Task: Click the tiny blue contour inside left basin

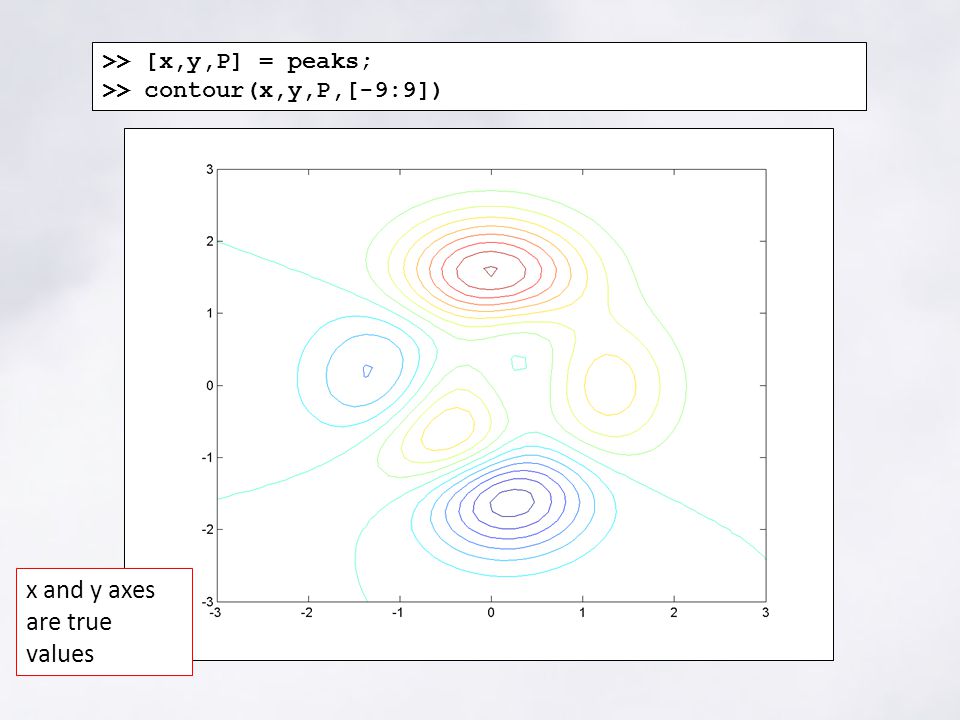Action: [x=367, y=371]
